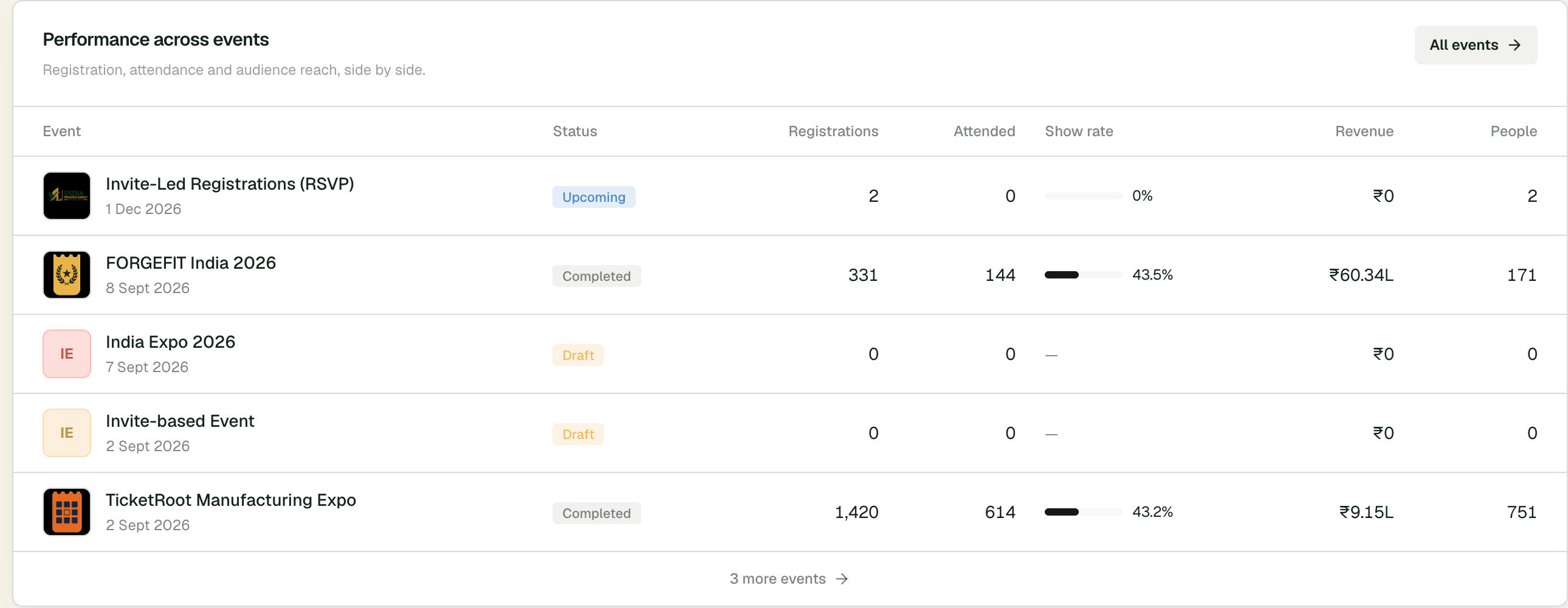Click Draft badge for India Expo 2026

577,355
